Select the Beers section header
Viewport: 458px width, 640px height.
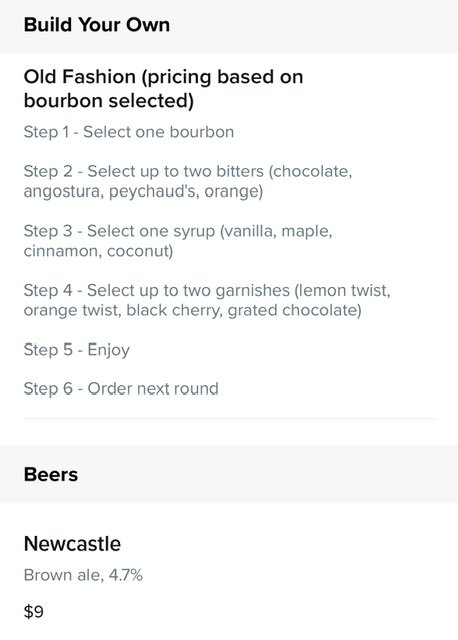(x=51, y=475)
